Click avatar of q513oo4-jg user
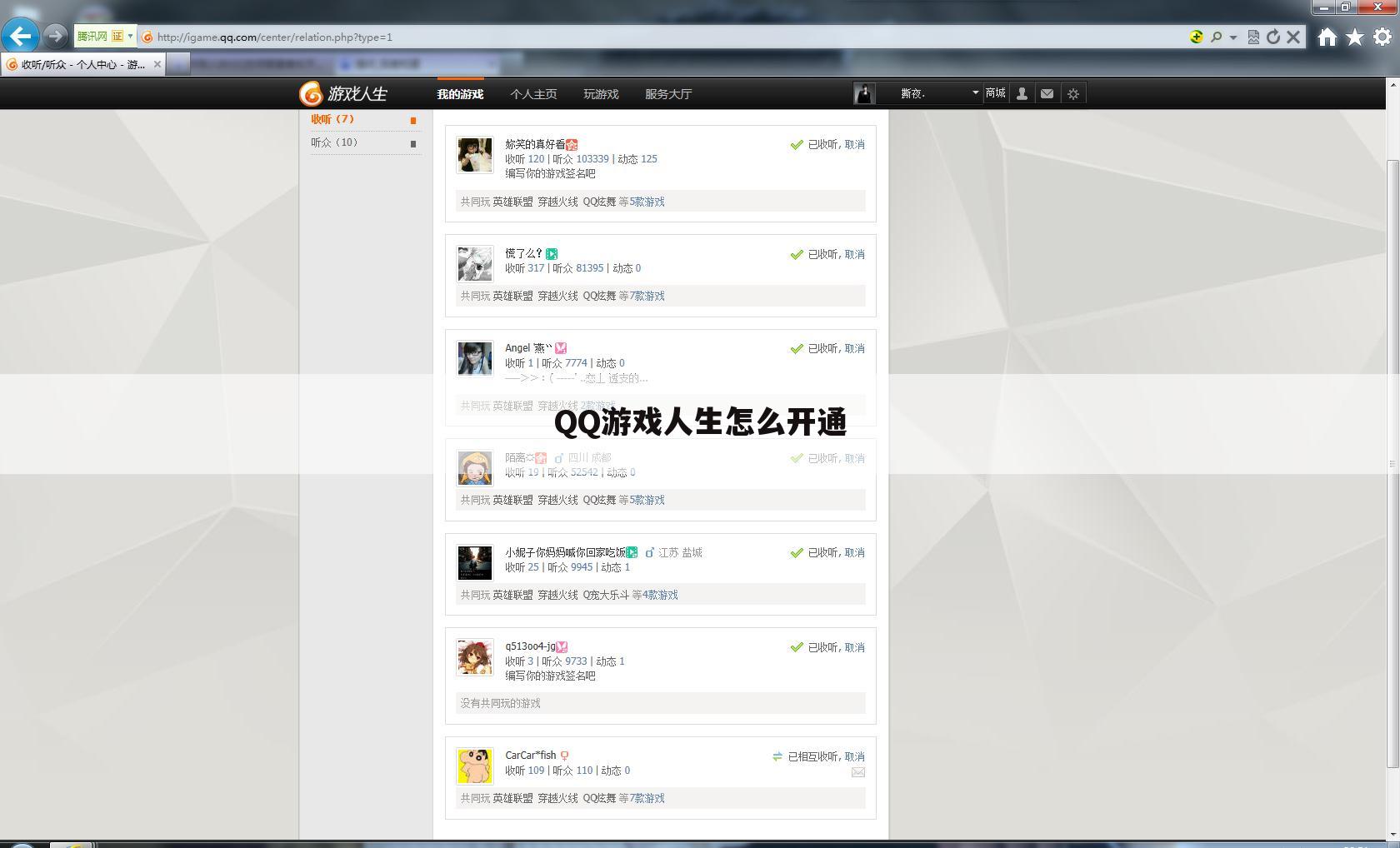Screen dimensions: 1400x848 tap(475, 657)
